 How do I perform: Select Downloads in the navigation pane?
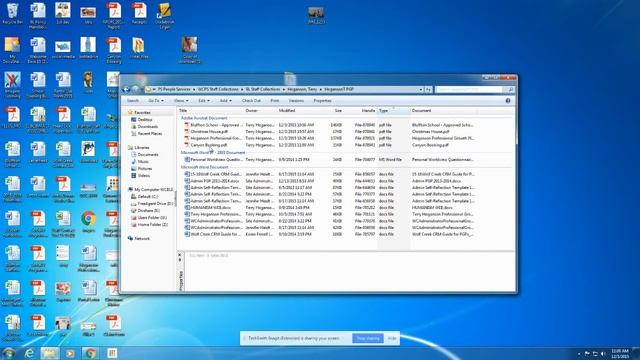point(147,127)
